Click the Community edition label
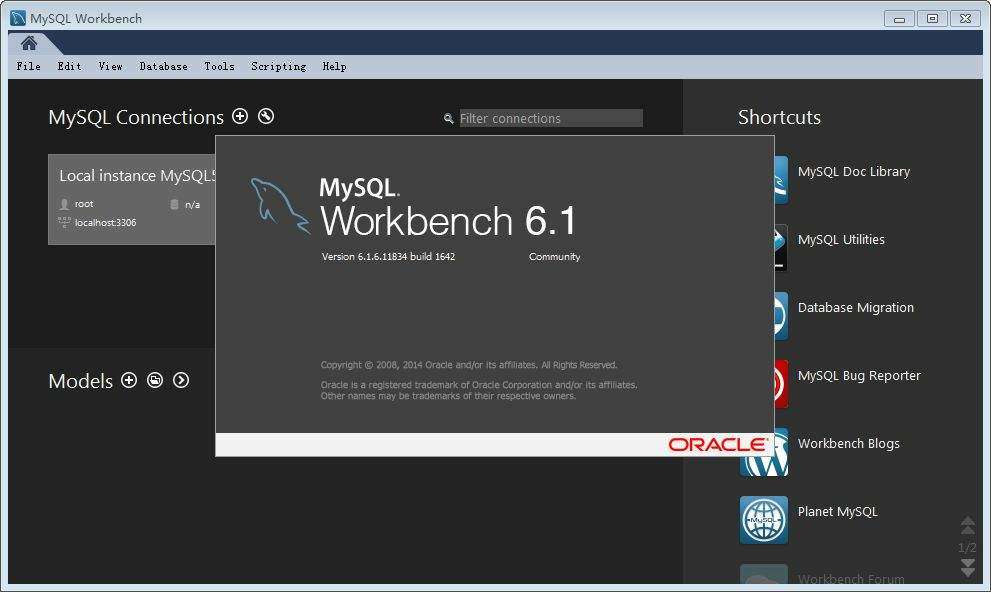991x592 pixels. pos(554,257)
